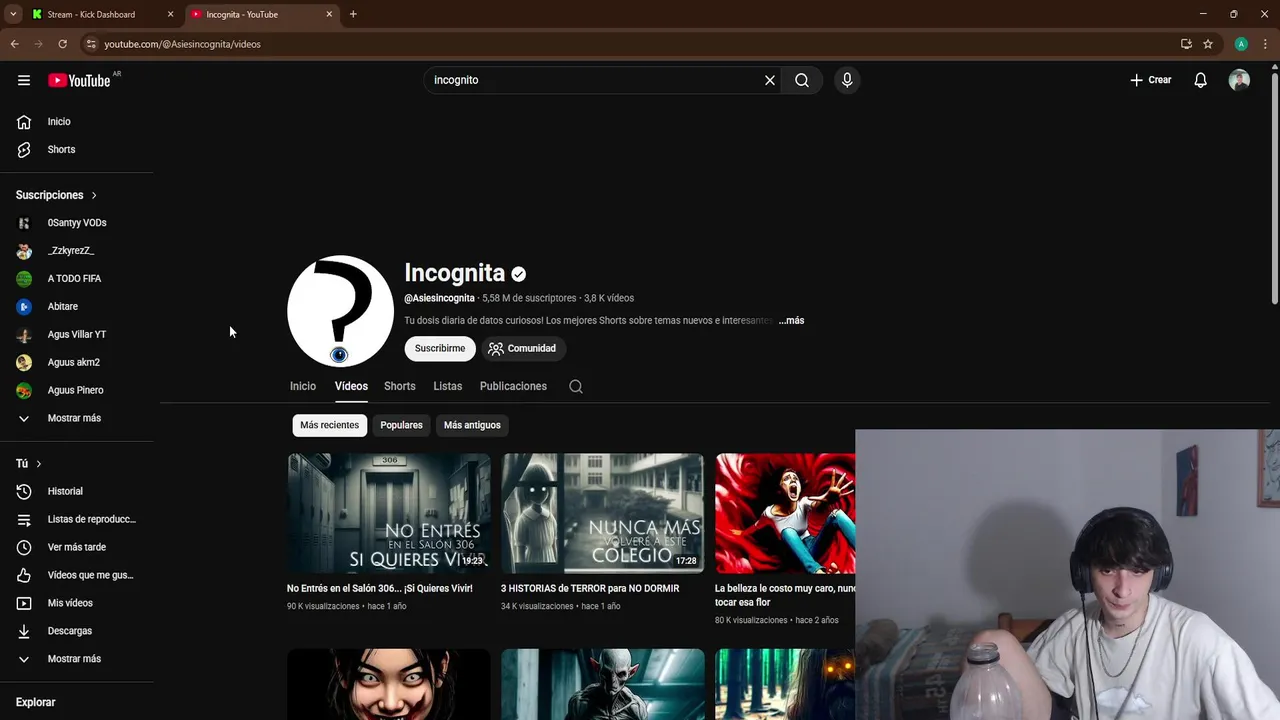Viewport: 1280px width, 720px height.
Task: Open the Chrome profile avatar in toolbar
Action: (1241, 44)
